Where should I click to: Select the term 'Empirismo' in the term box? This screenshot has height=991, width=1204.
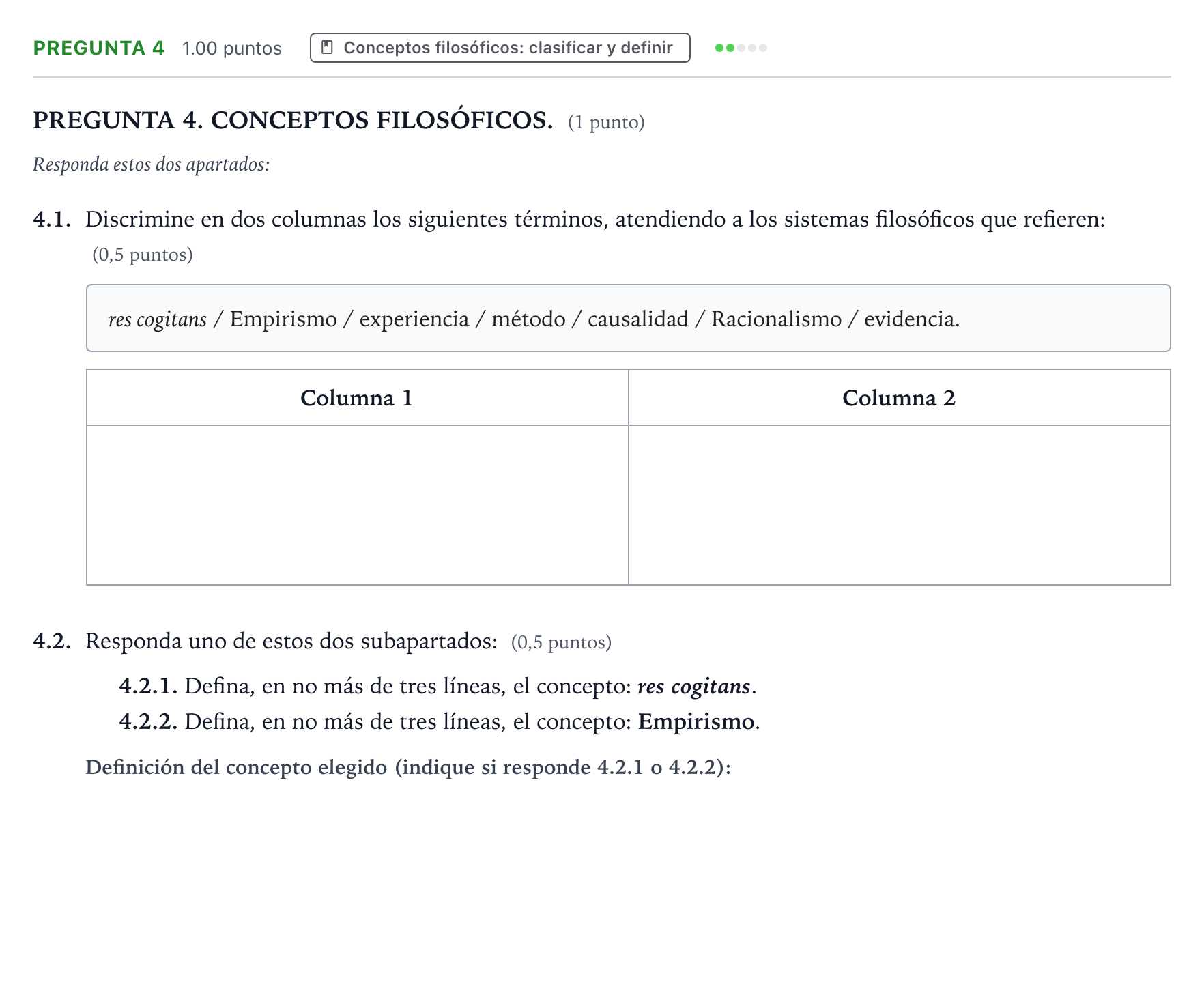(283, 319)
